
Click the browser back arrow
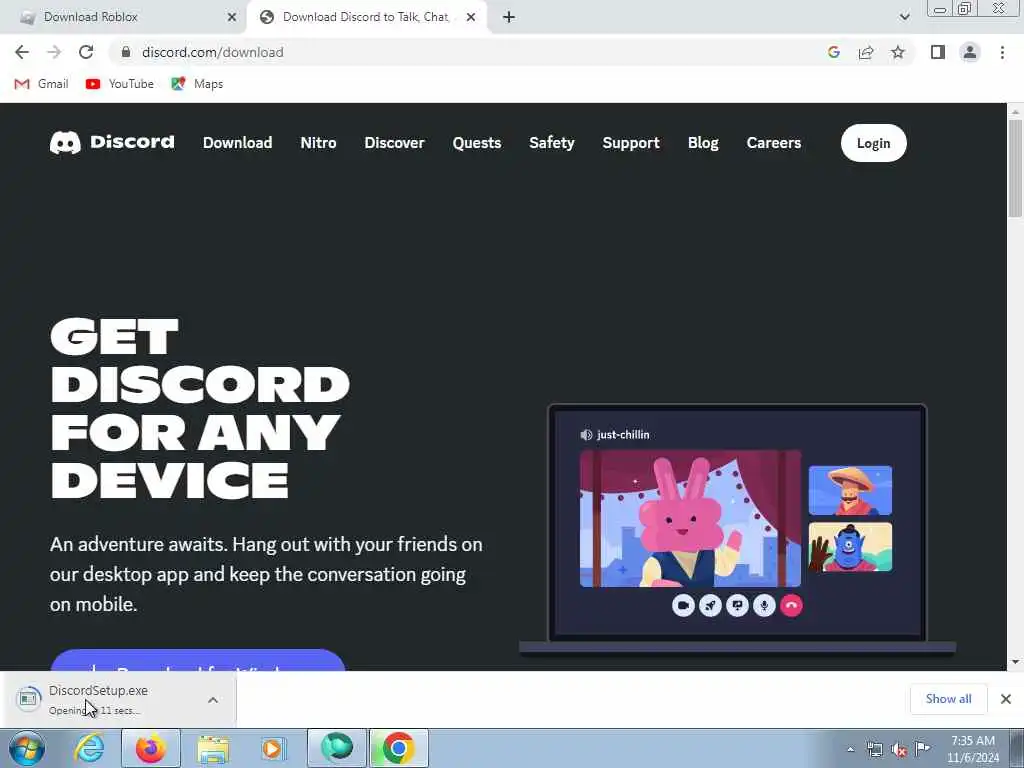coord(22,52)
